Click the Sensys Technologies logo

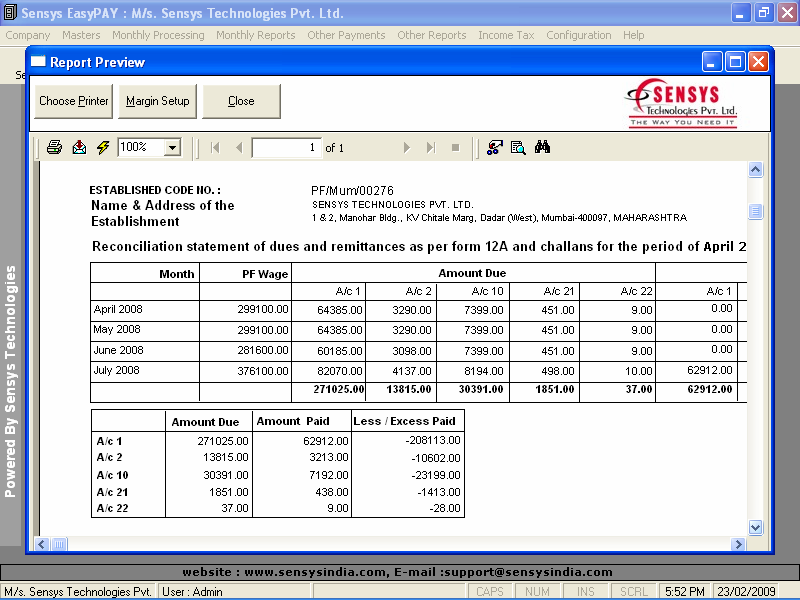coord(682,103)
